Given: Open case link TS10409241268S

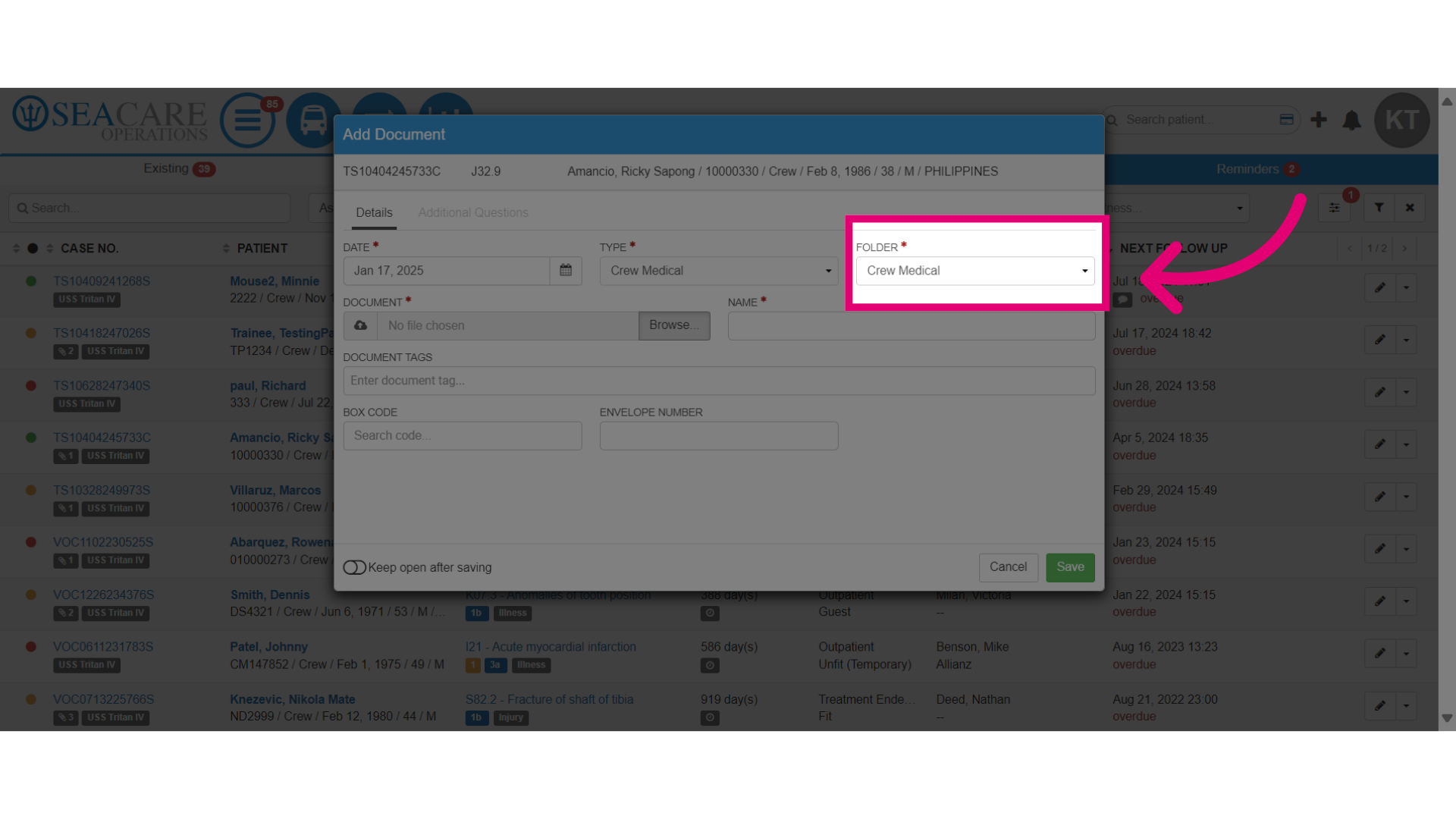Looking at the screenshot, I should tap(102, 281).
